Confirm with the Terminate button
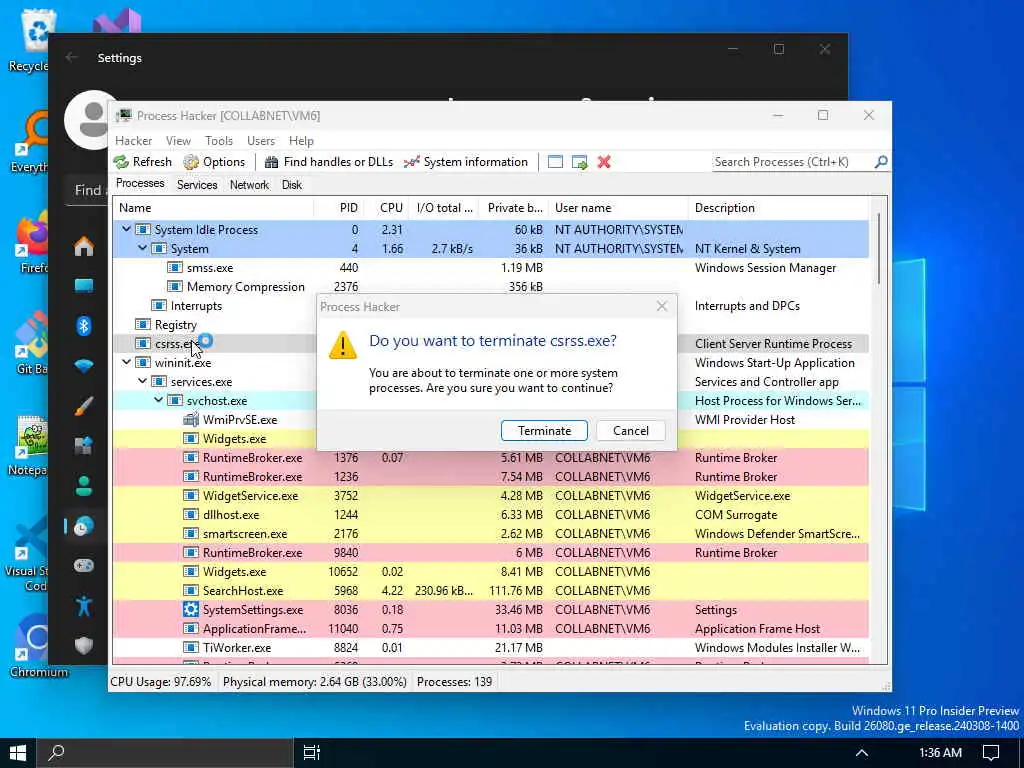 point(544,430)
